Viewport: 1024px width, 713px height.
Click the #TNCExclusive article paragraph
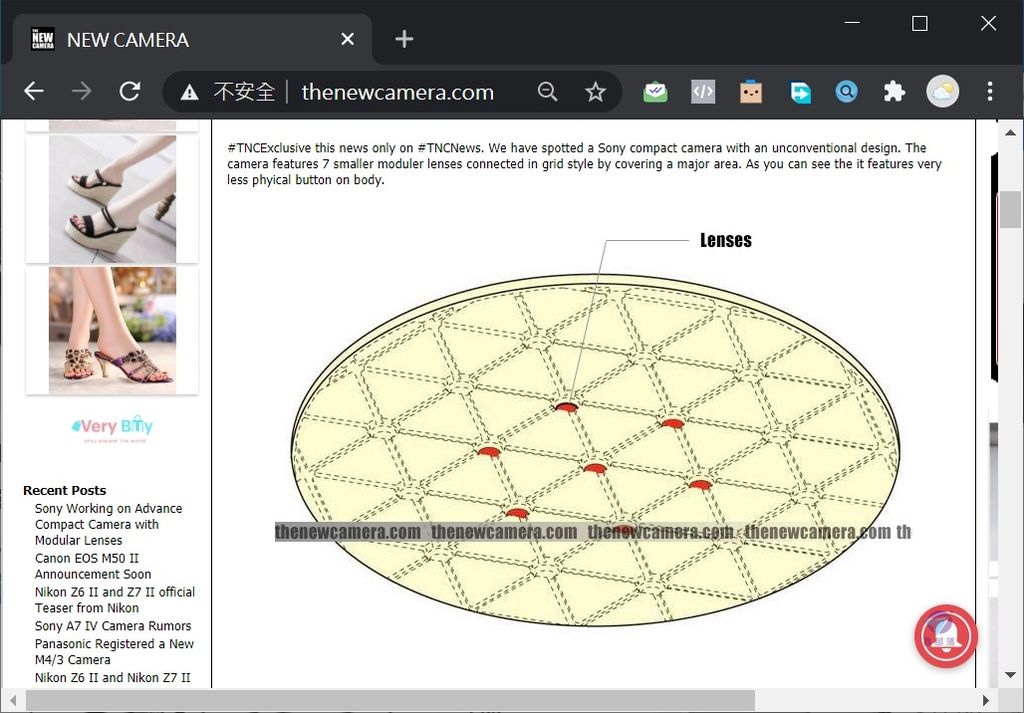pyautogui.click(x=584, y=164)
